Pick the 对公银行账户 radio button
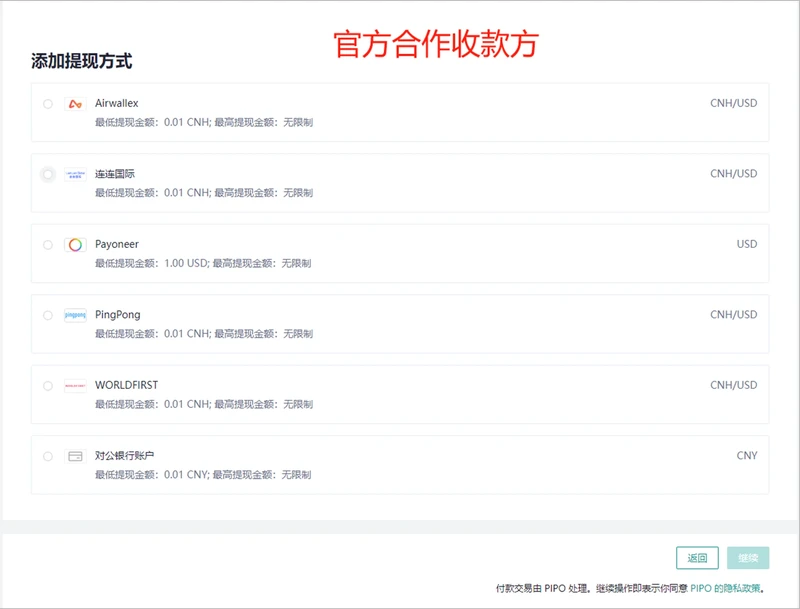 48,456
